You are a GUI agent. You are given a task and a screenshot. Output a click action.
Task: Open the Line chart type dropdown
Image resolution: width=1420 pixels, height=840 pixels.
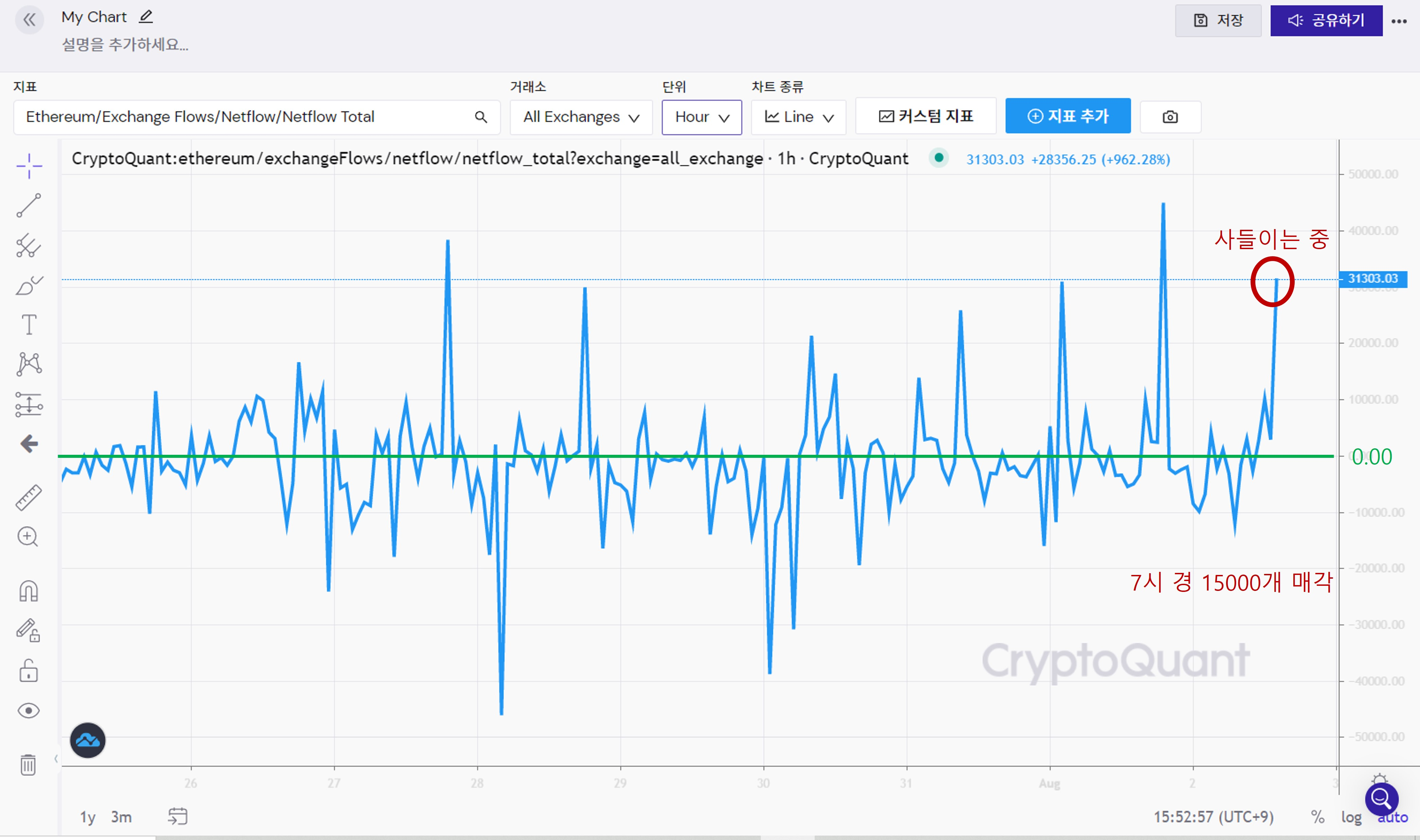coord(798,117)
